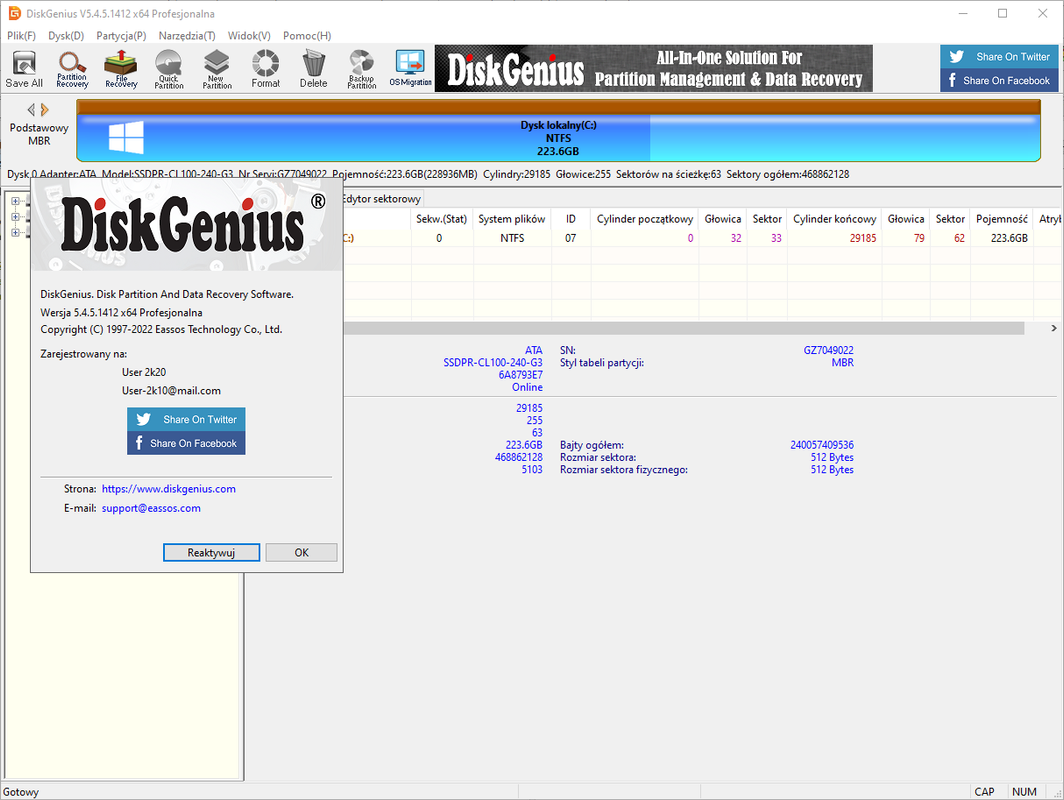Click the ID column header
The image size is (1064, 800).
[x=571, y=219]
